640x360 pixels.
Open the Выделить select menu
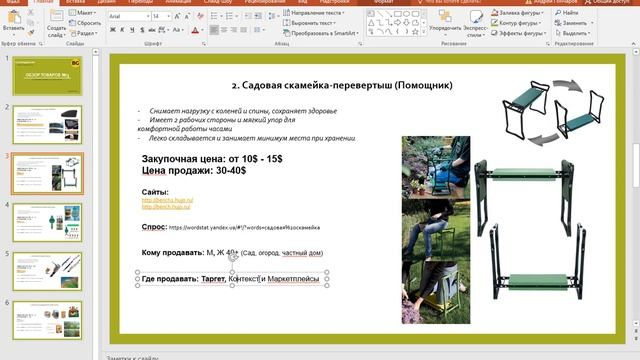572,33
